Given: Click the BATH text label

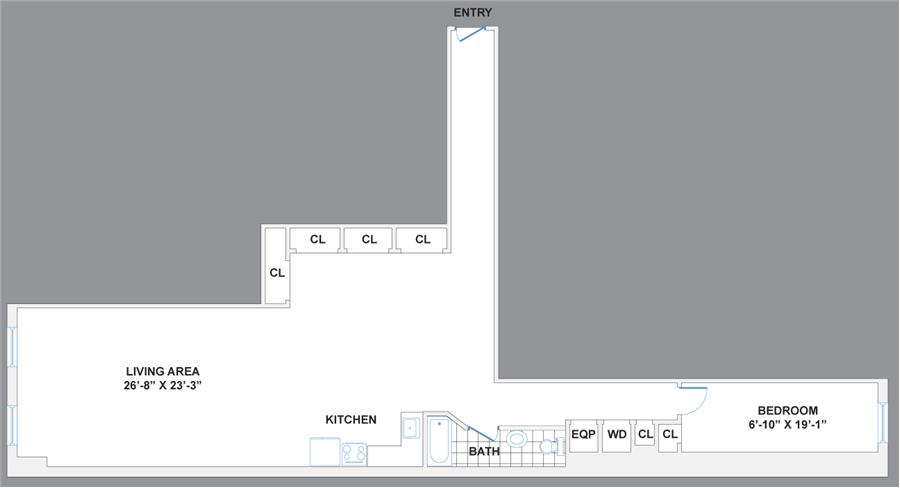Looking at the screenshot, I should pyautogui.click(x=484, y=452).
